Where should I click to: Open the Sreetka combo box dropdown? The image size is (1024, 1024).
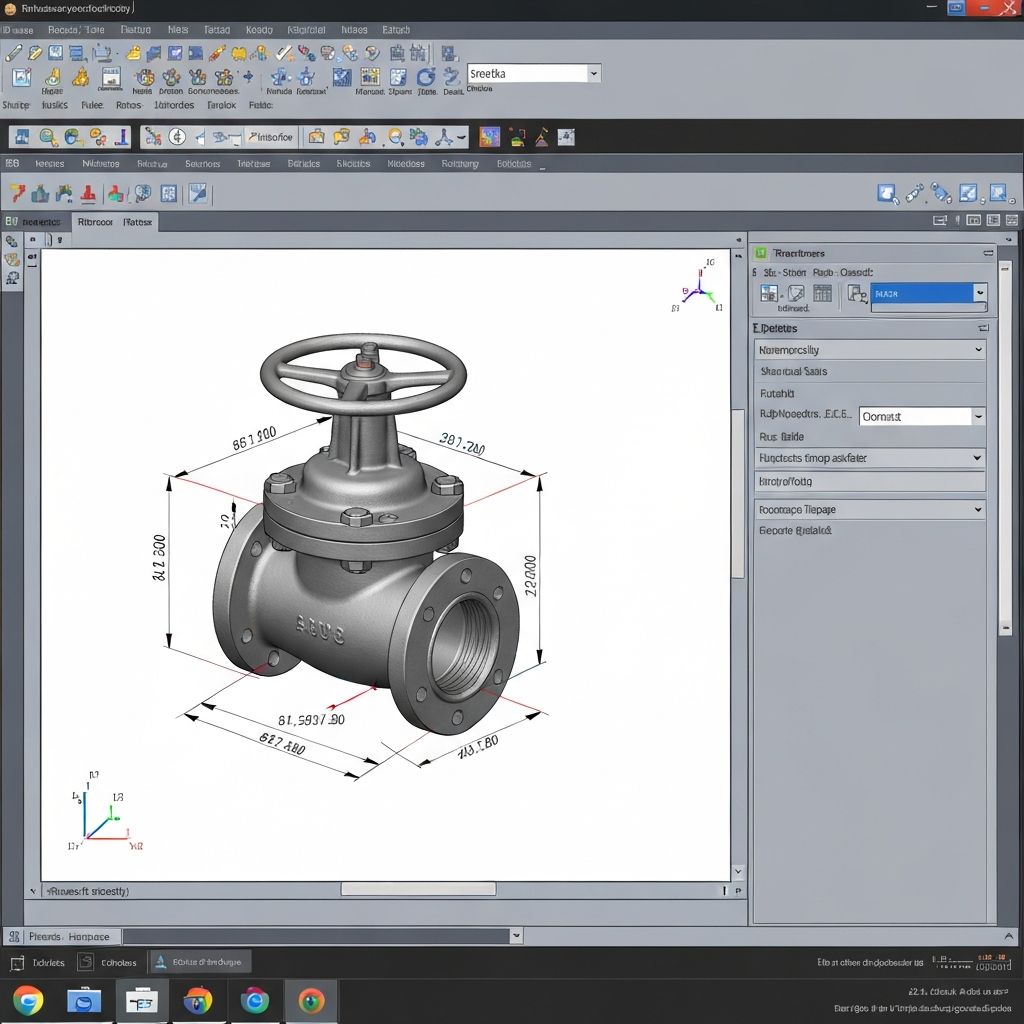pos(593,73)
